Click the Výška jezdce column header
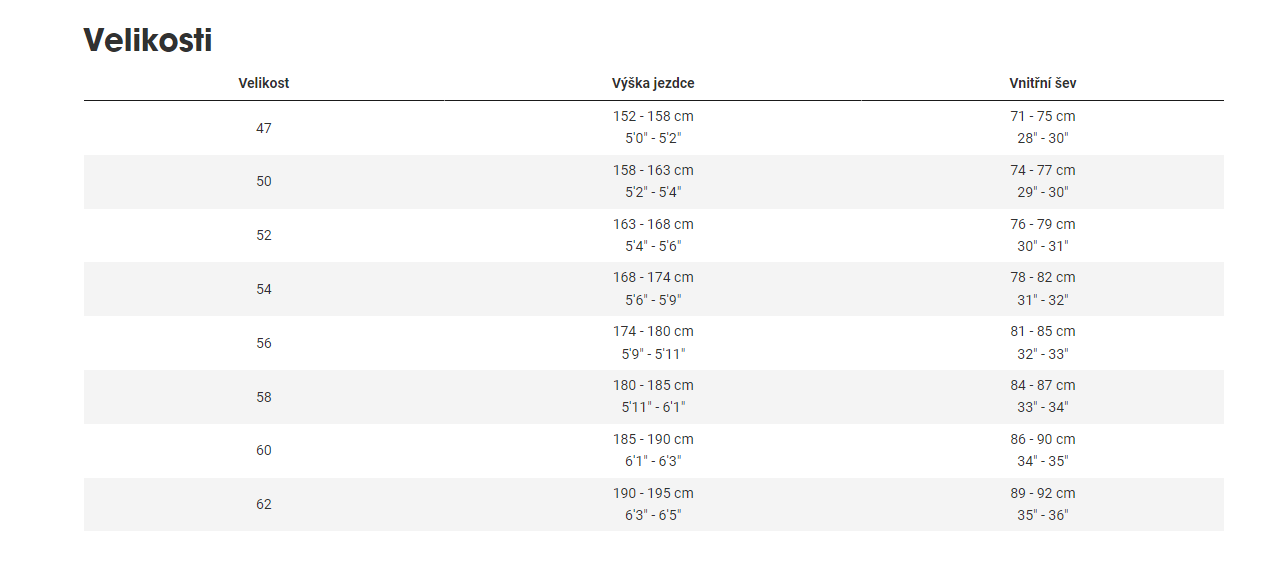This screenshot has height=572, width=1272. tap(653, 83)
